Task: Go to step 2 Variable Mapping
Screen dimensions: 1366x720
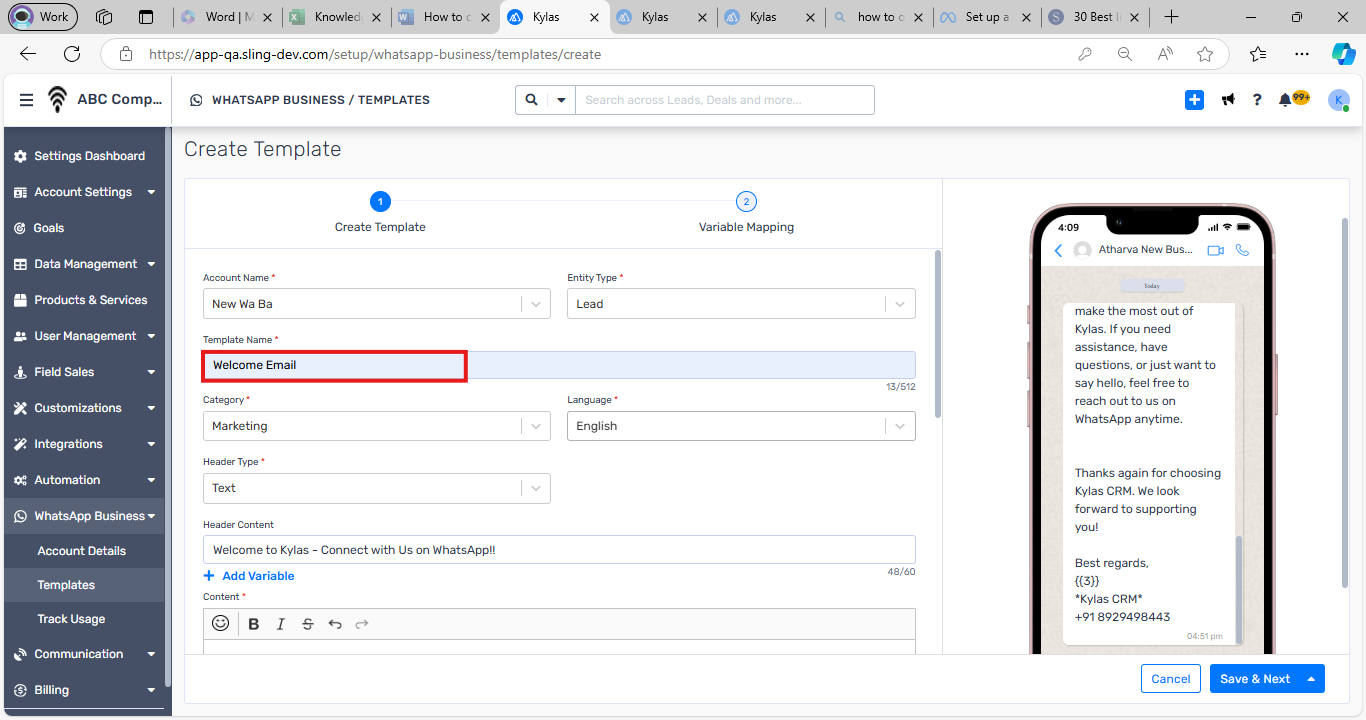Action: pos(746,202)
